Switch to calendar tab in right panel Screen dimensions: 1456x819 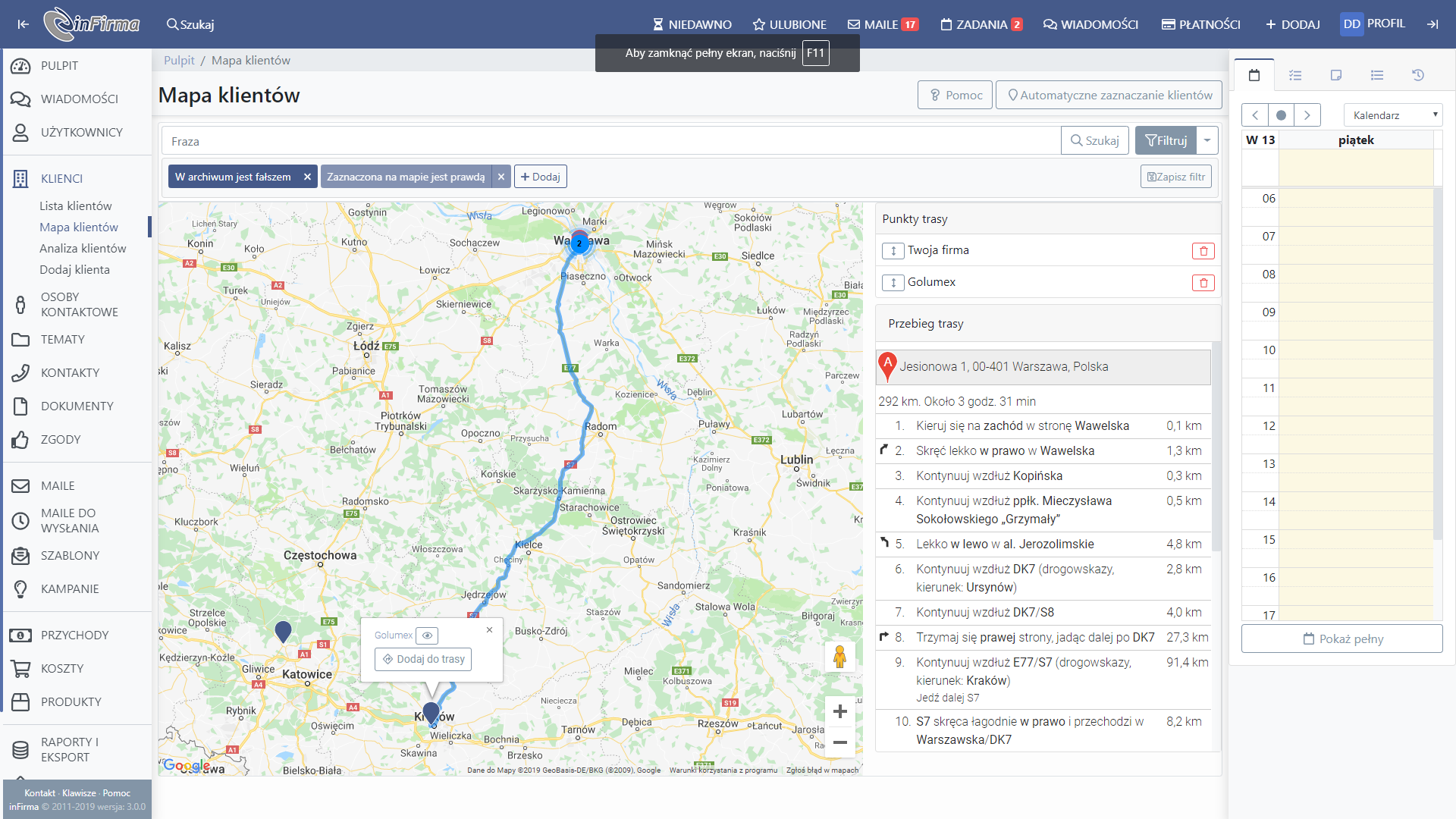coord(1254,75)
